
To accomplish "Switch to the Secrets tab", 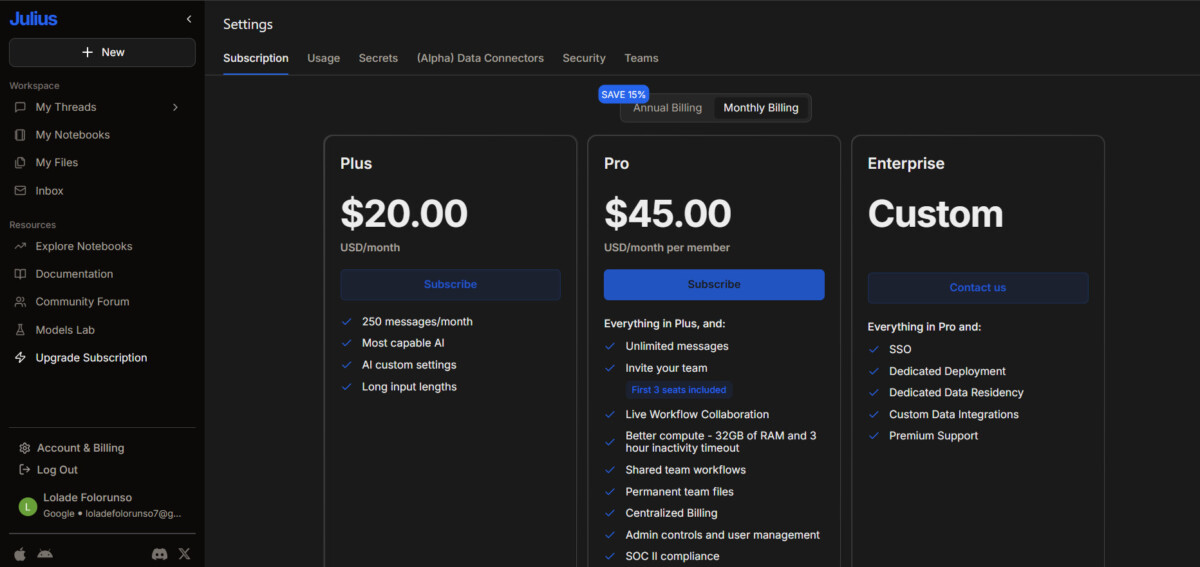I will (x=378, y=58).
